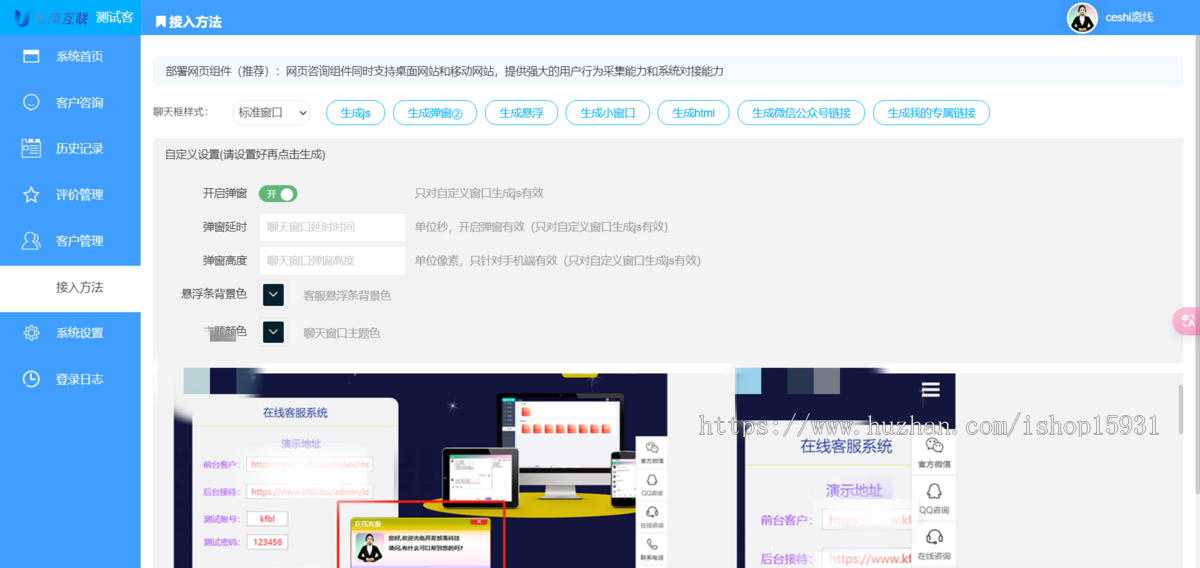Click the 聊天窗口主题色 hint text
The height and width of the screenshot is (568, 1200).
342,333
